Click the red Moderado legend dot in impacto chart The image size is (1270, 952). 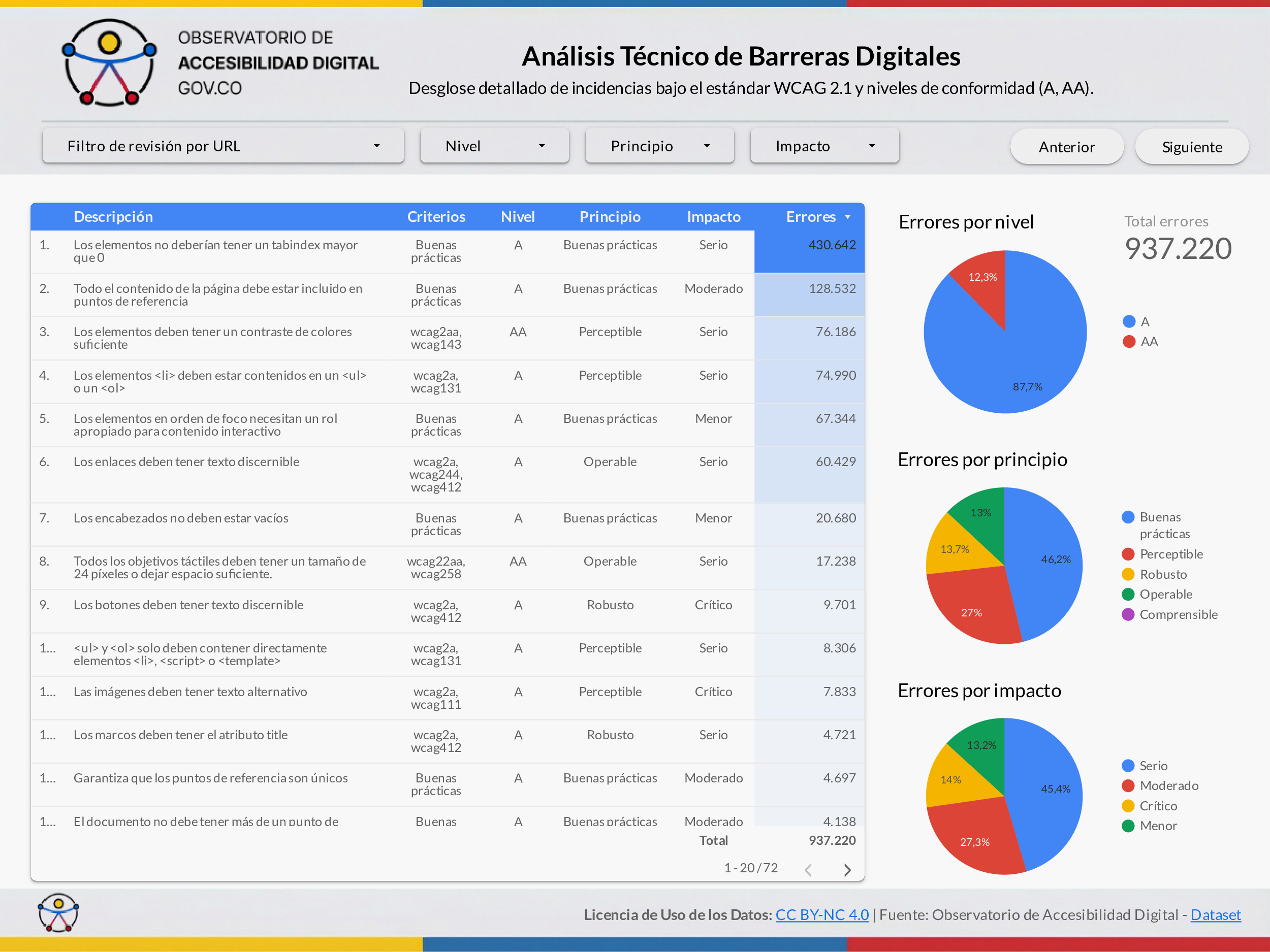[x=1128, y=785]
